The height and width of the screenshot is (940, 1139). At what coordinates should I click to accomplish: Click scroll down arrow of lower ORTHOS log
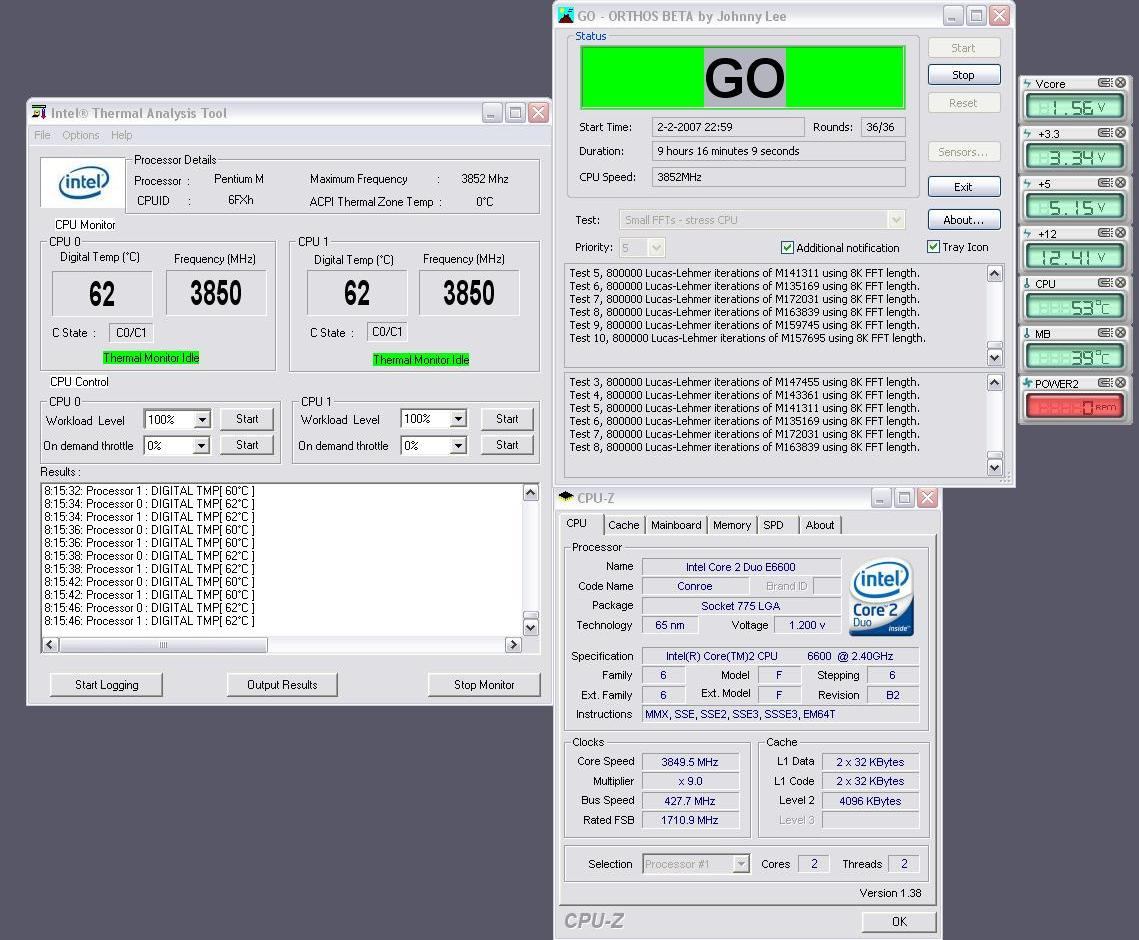(994, 467)
